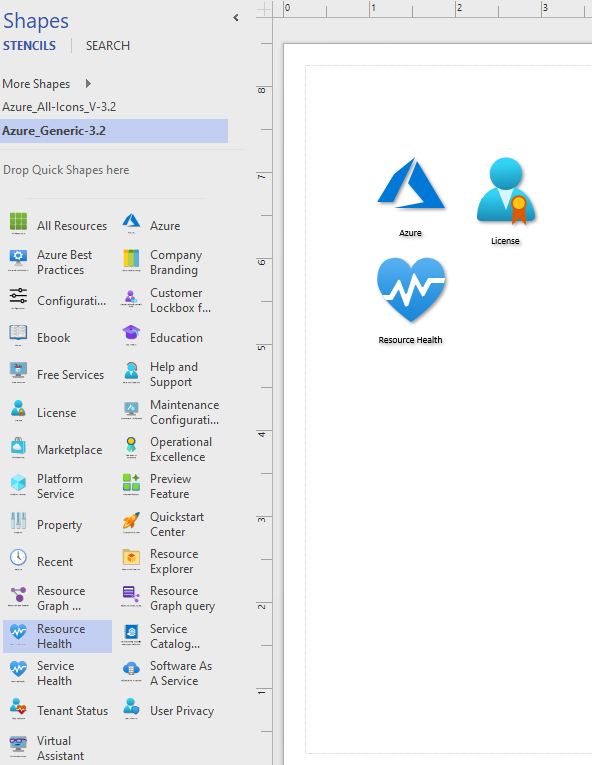Switch to the SEARCH tab

pos(108,46)
